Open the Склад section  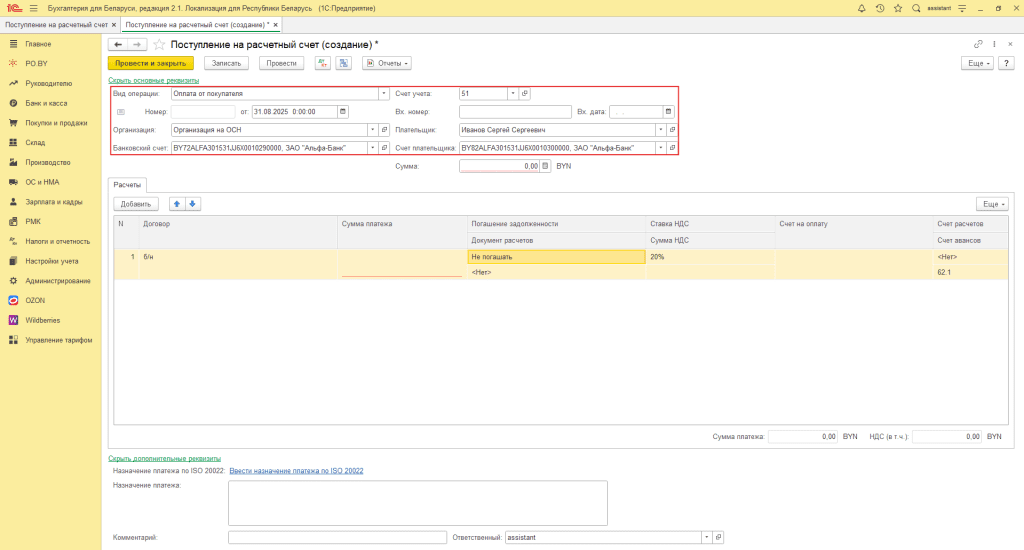(x=35, y=142)
